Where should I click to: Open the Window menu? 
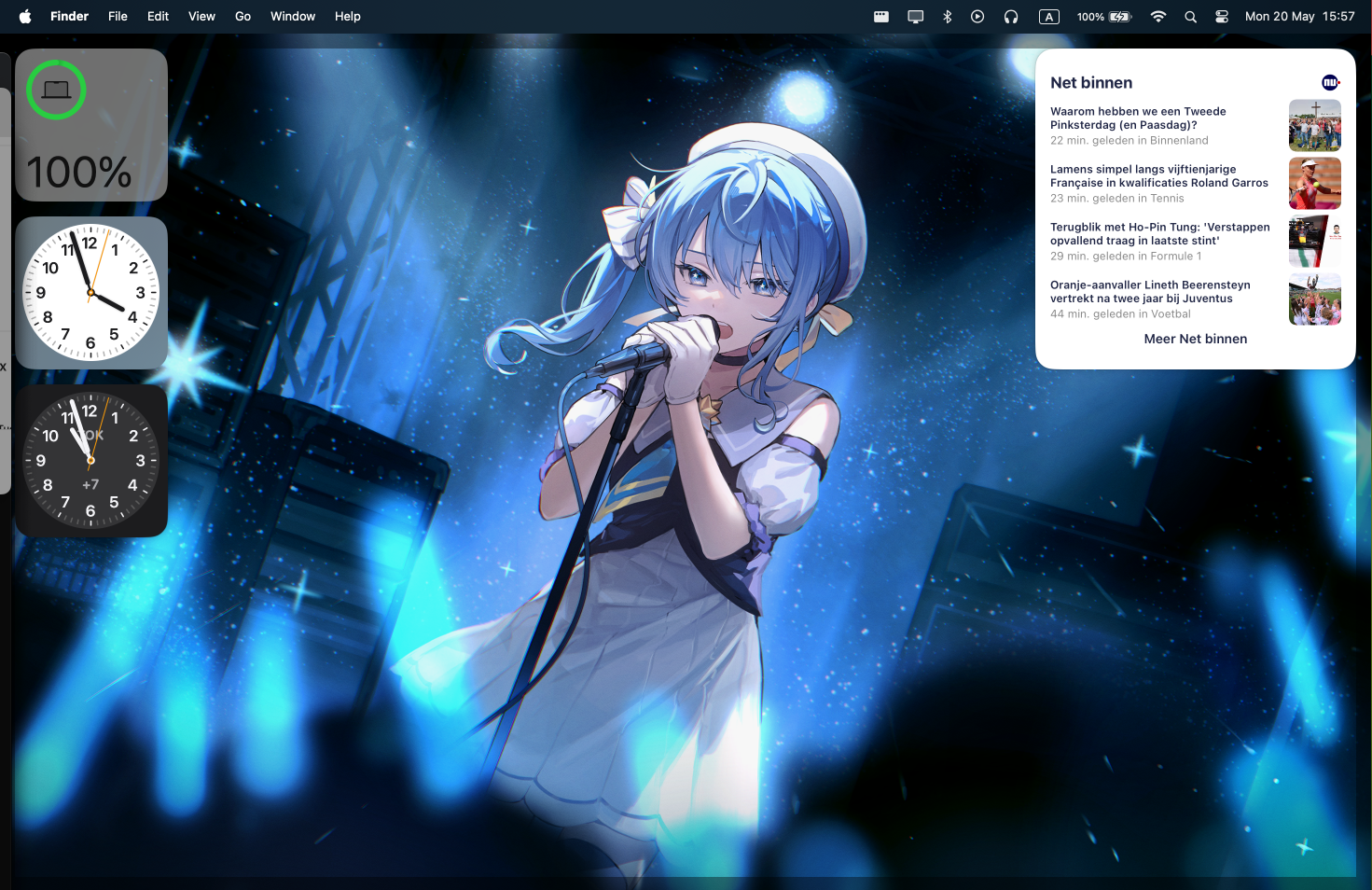point(293,16)
